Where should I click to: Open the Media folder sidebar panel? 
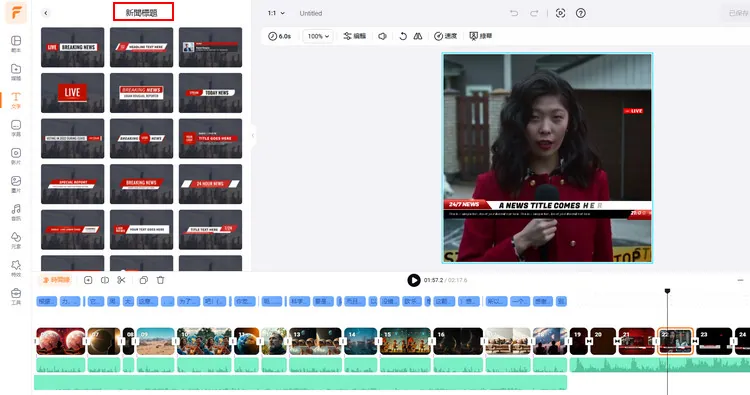[x=16, y=71]
